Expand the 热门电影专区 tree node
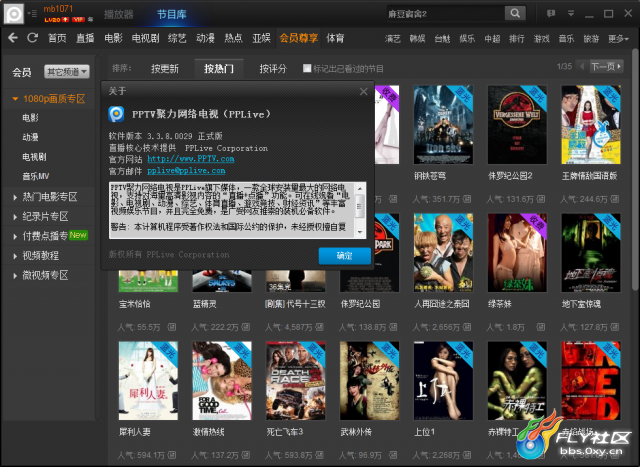 coord(15,197)
